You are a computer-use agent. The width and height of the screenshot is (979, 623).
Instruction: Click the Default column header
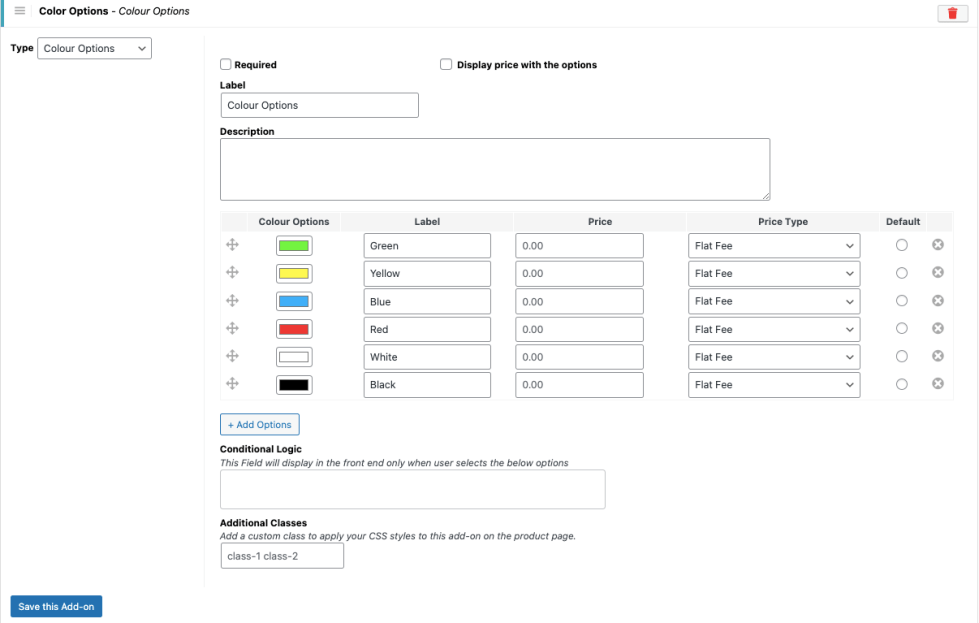903,222
